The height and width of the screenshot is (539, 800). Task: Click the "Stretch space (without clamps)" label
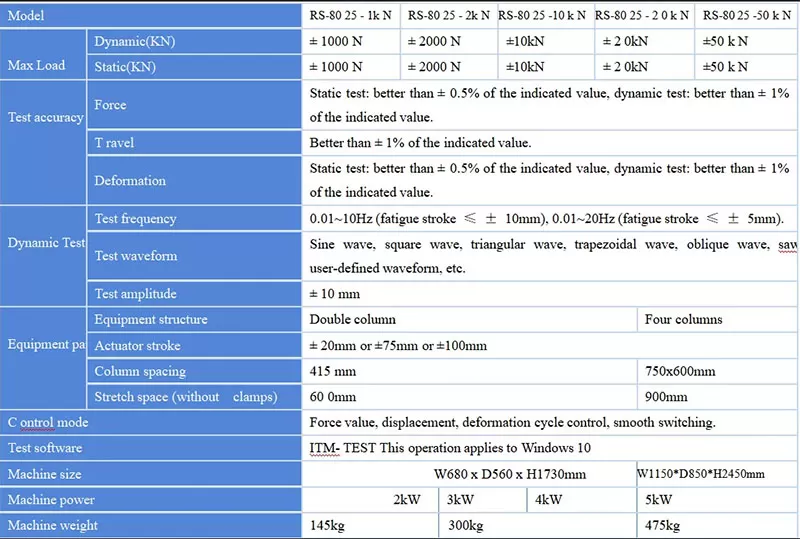(186, 397)
